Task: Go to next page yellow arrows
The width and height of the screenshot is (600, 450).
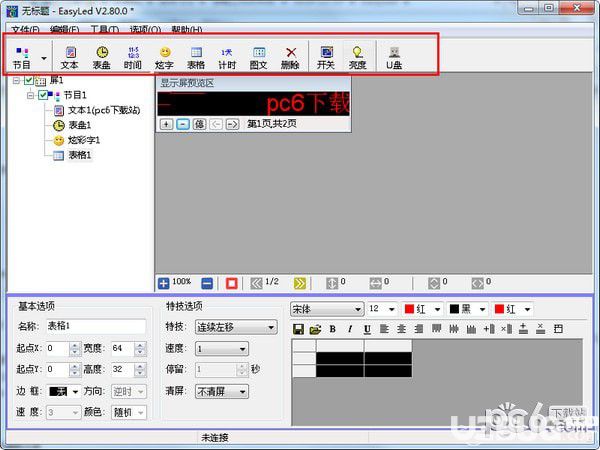Action: [x=300, y=284]
